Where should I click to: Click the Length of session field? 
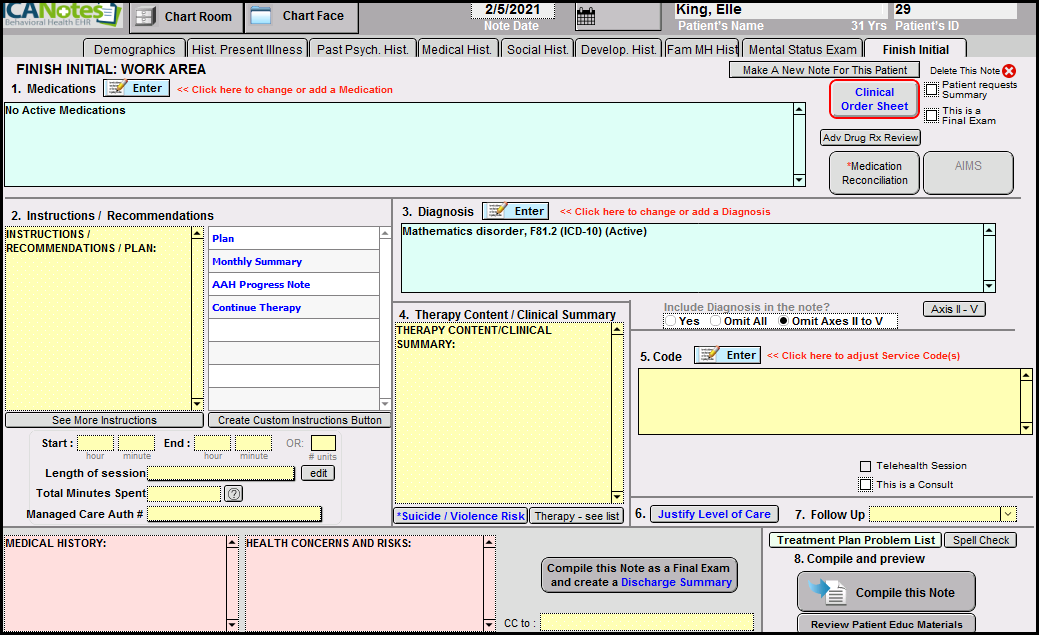[221, 473]
